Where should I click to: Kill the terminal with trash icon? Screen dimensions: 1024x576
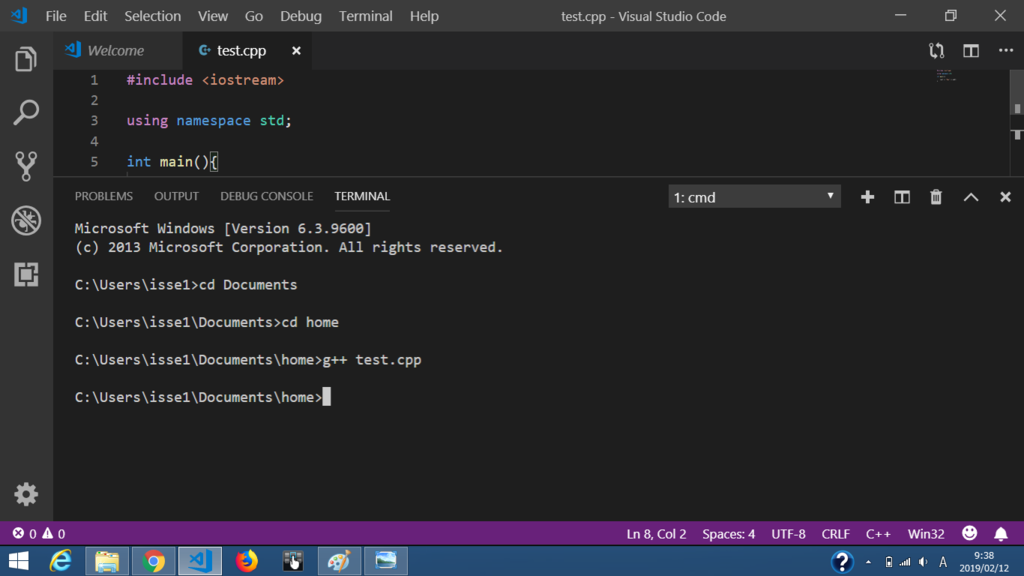tap(936, 197)
